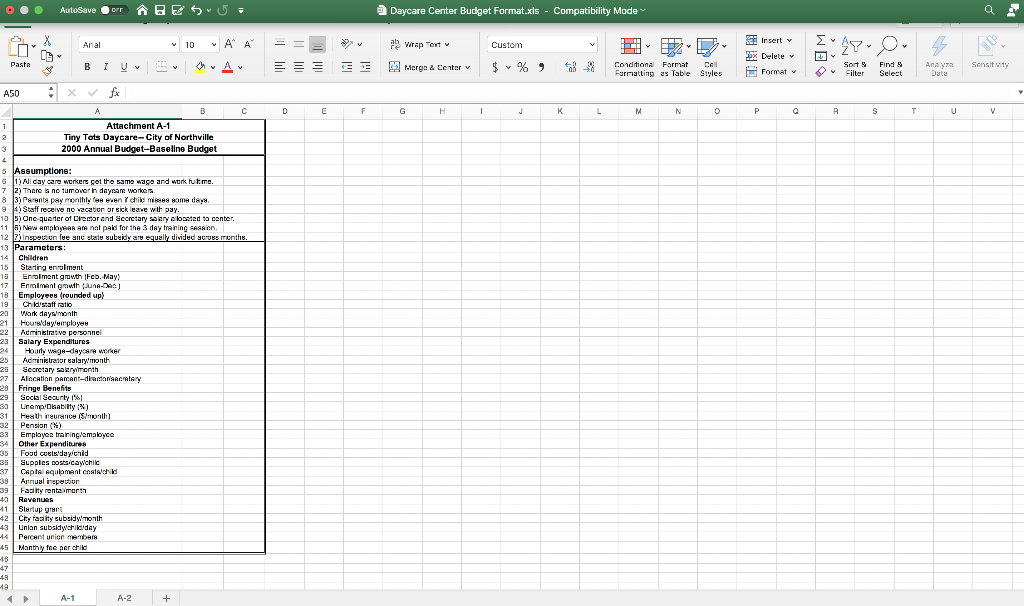1024x606 pixels.
Task: Click the text Orientation icon
Action: [x=347, y=44]
